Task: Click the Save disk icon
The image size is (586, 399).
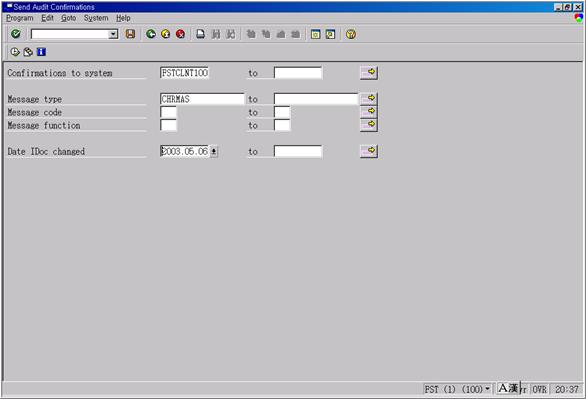Action: point(130,34)
